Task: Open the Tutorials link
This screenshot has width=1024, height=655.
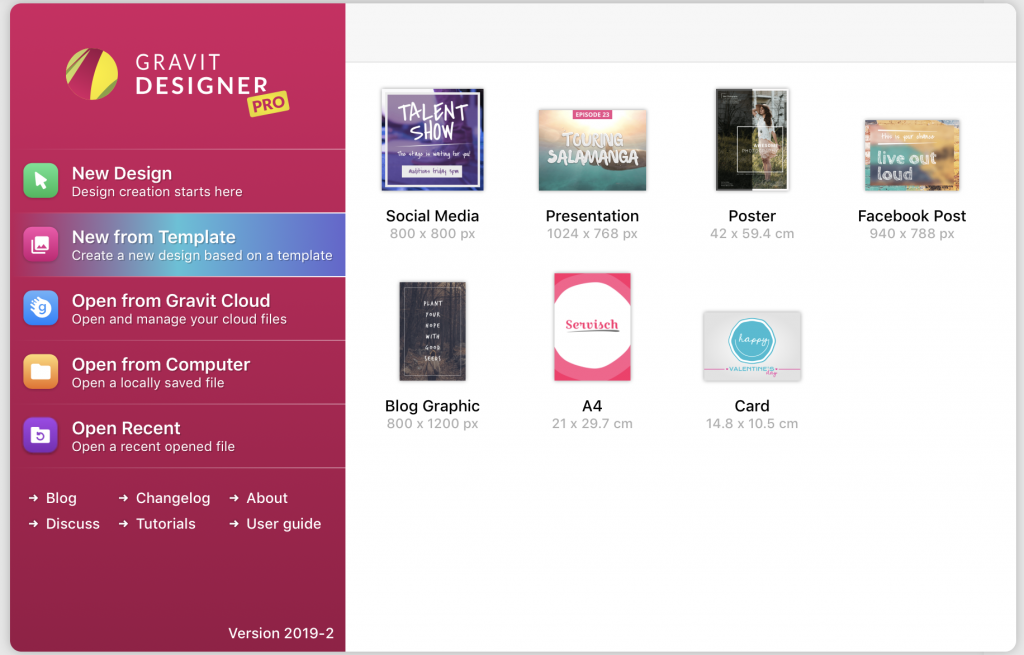Action: [157, 524]
